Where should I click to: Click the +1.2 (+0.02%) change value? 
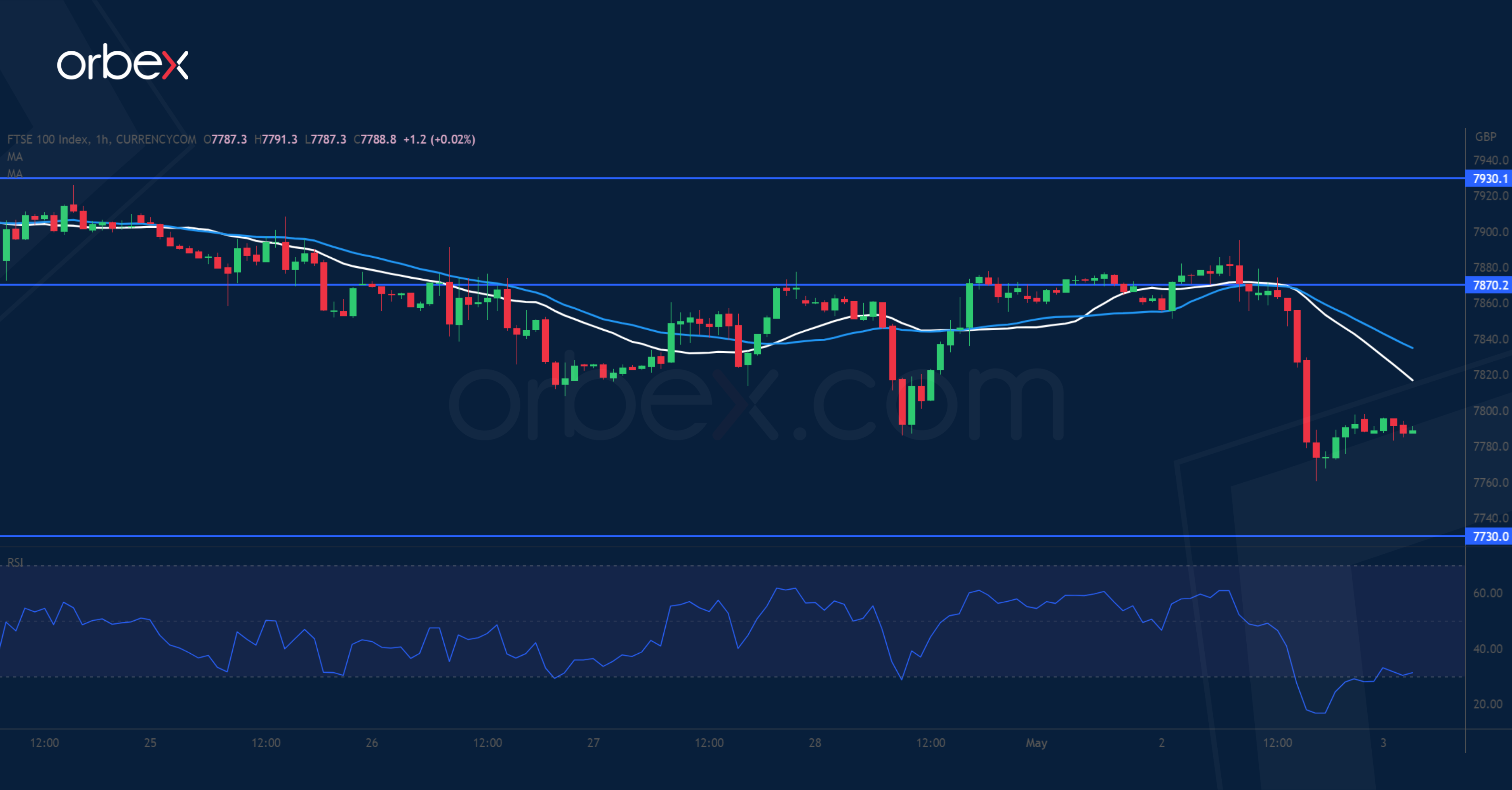tap(439, 140)
